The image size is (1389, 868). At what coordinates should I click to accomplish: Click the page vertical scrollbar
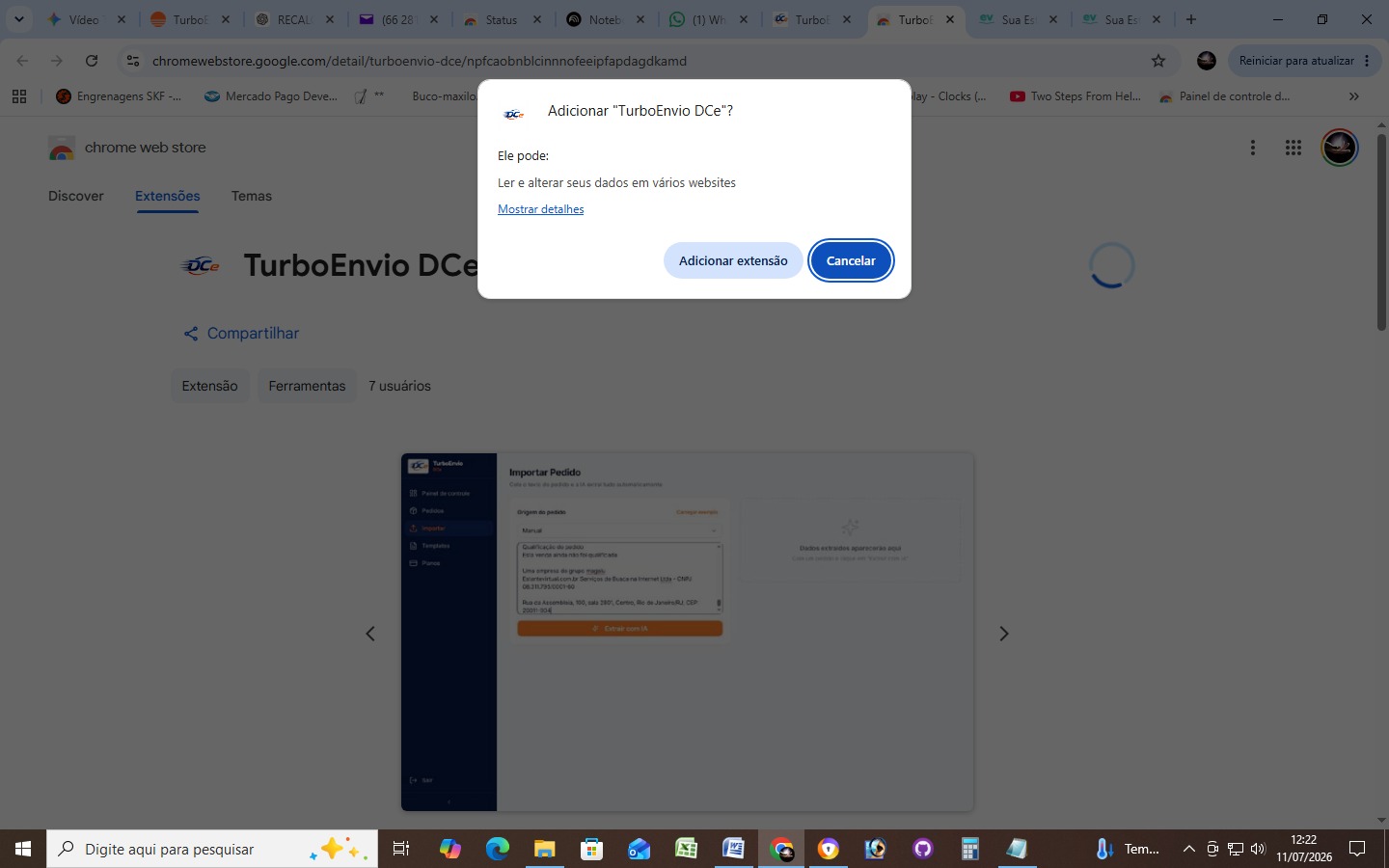1381,231
